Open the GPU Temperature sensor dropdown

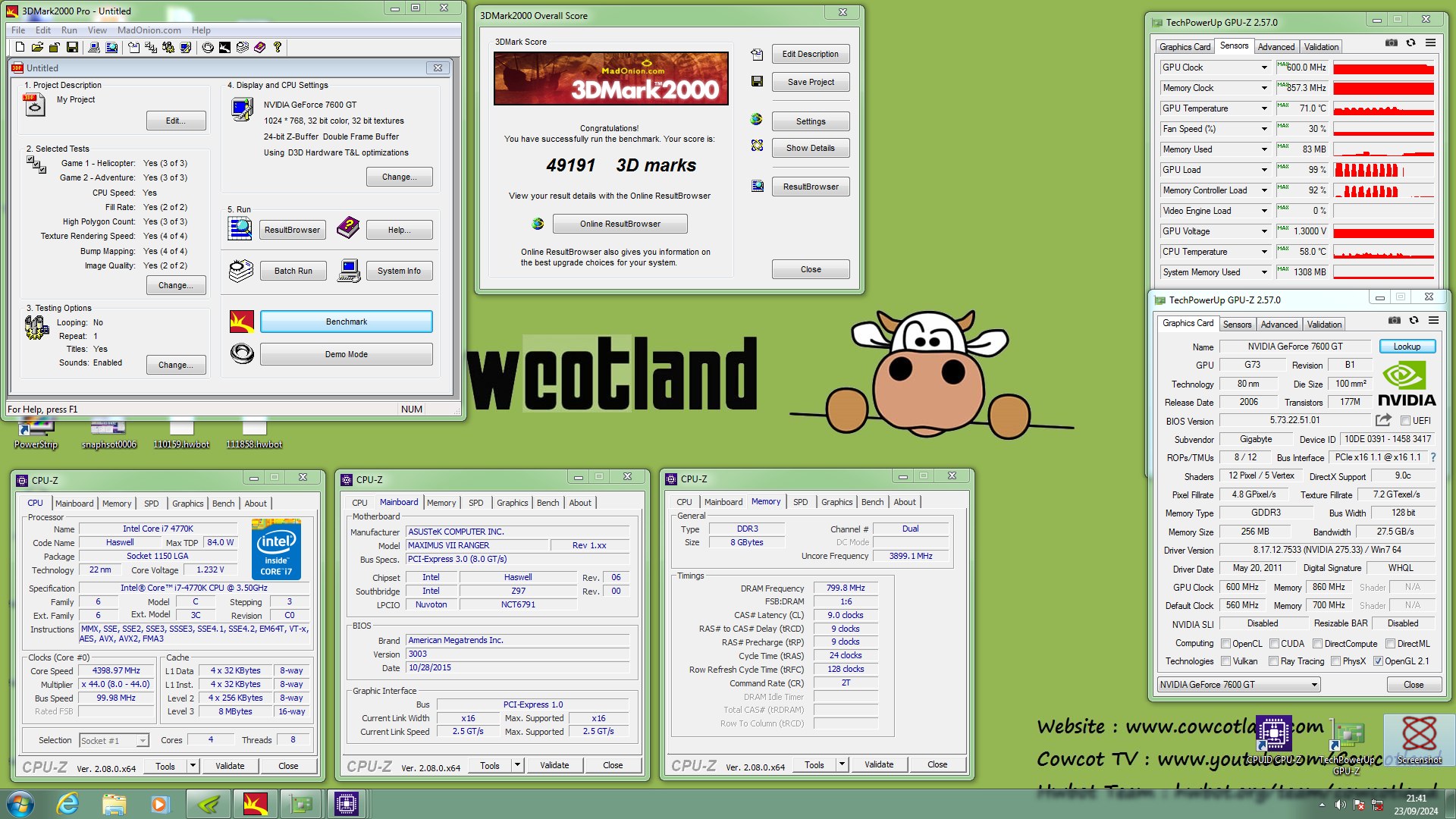(1264, 108)
